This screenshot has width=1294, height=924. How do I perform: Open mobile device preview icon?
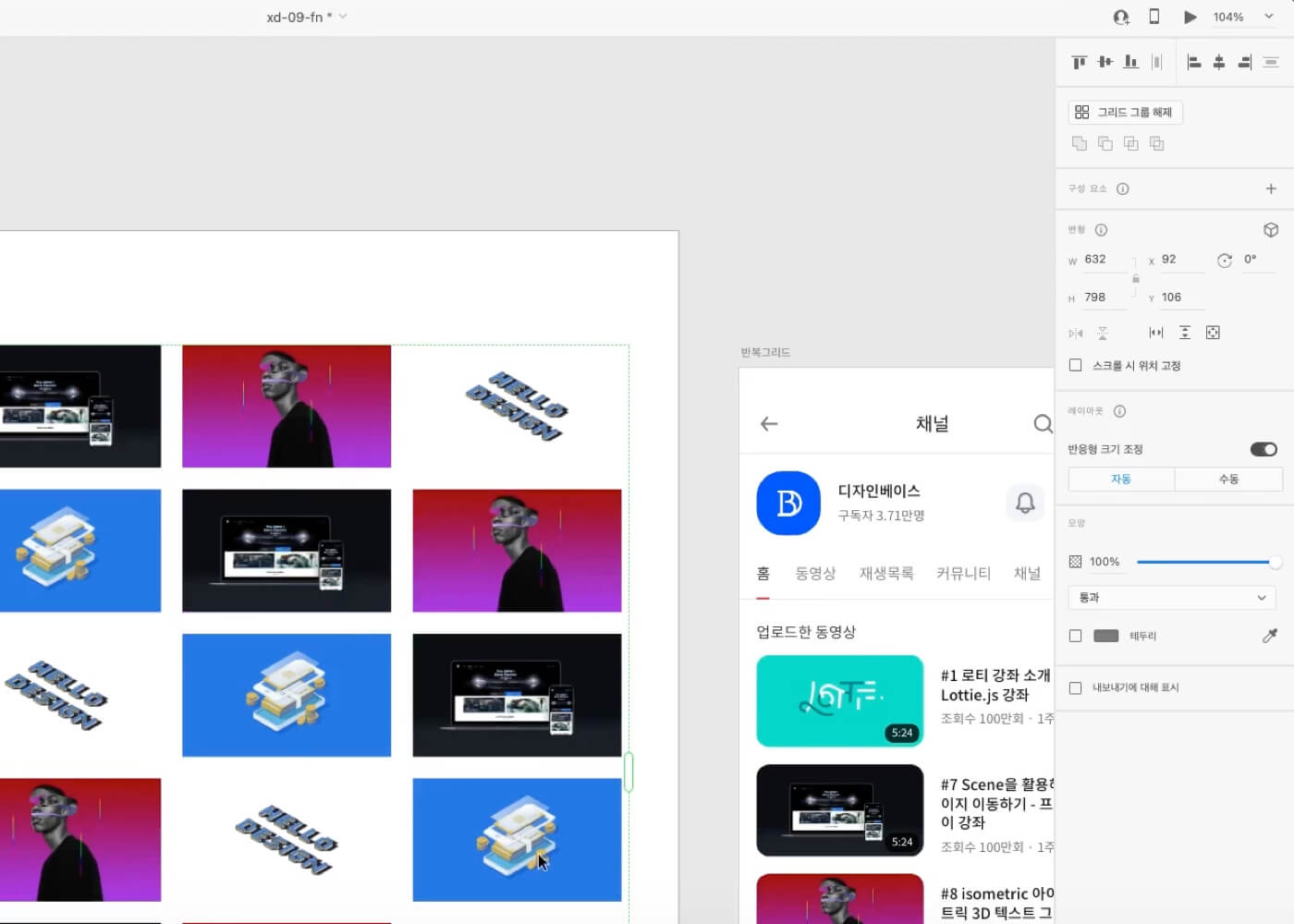[1154, 17]
